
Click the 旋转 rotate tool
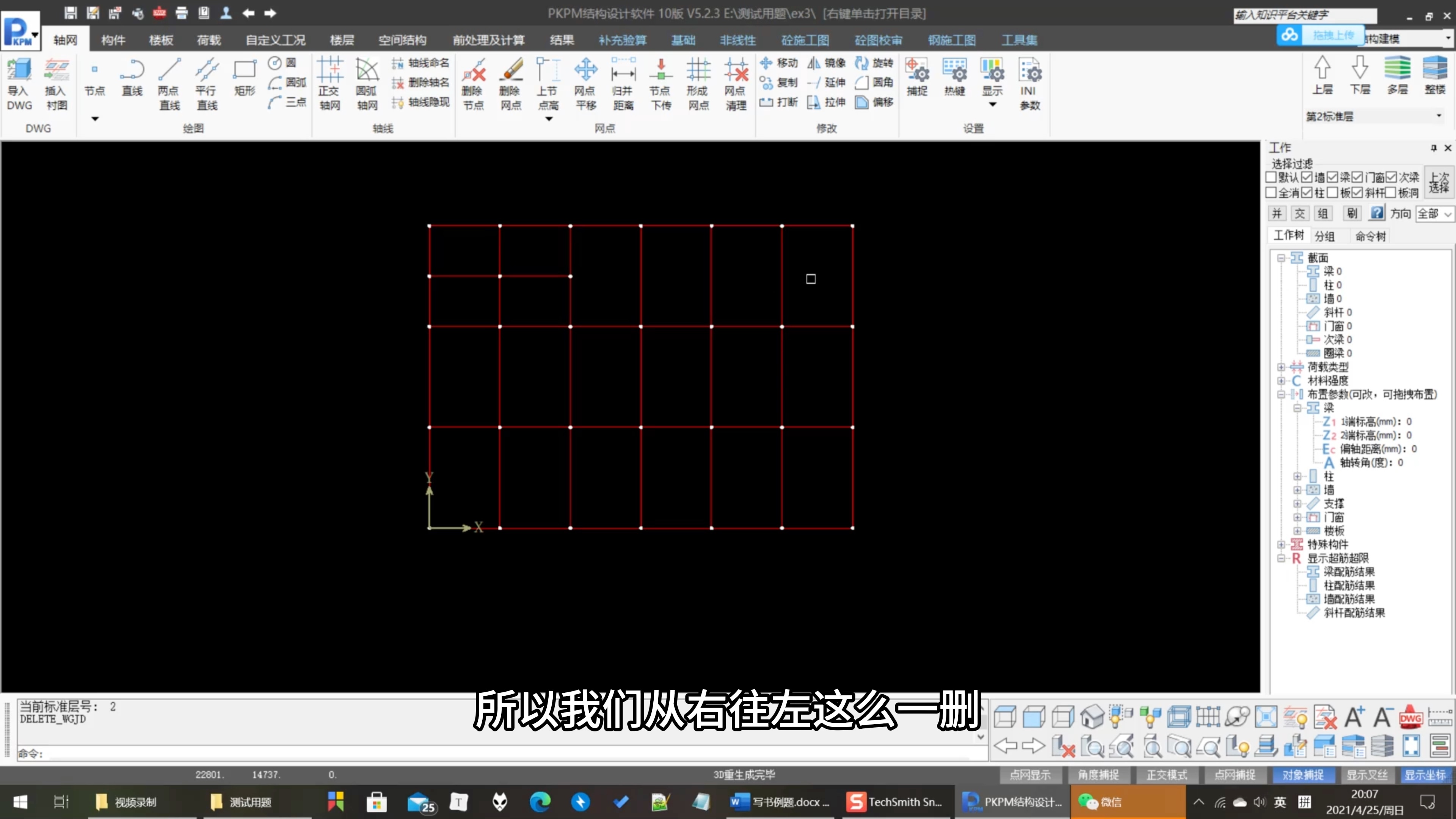click(x=874, y=63)
